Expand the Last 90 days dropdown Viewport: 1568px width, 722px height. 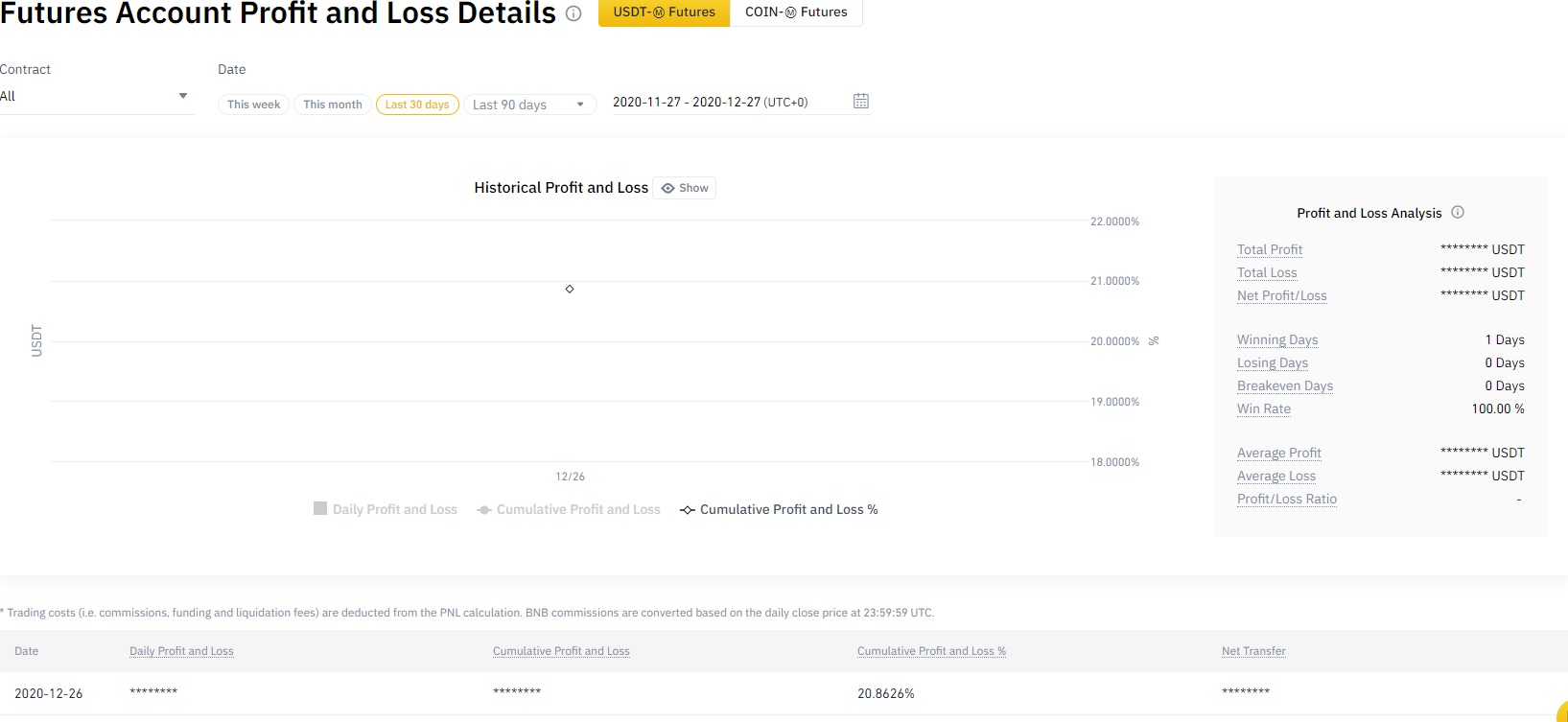point(529,105)
